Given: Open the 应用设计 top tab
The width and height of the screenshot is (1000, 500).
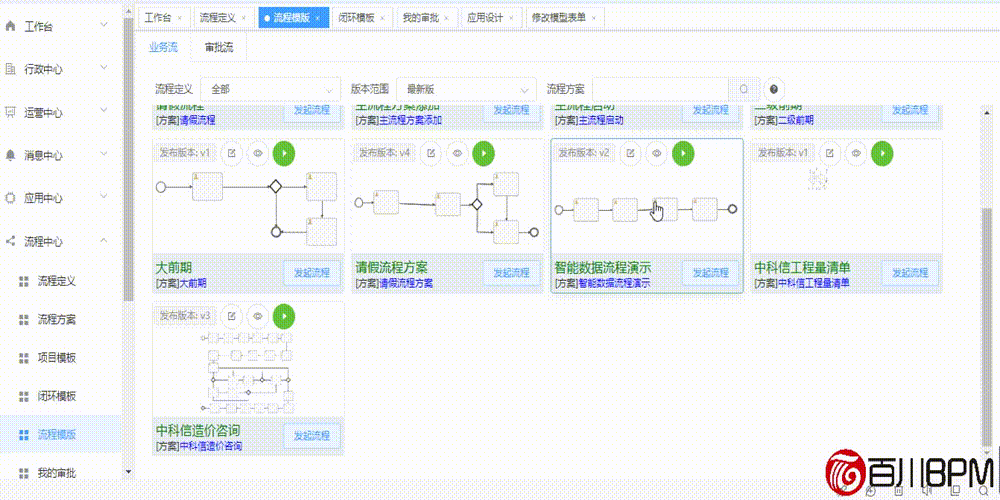Looking at the screenshot, I should coord(491,18).
